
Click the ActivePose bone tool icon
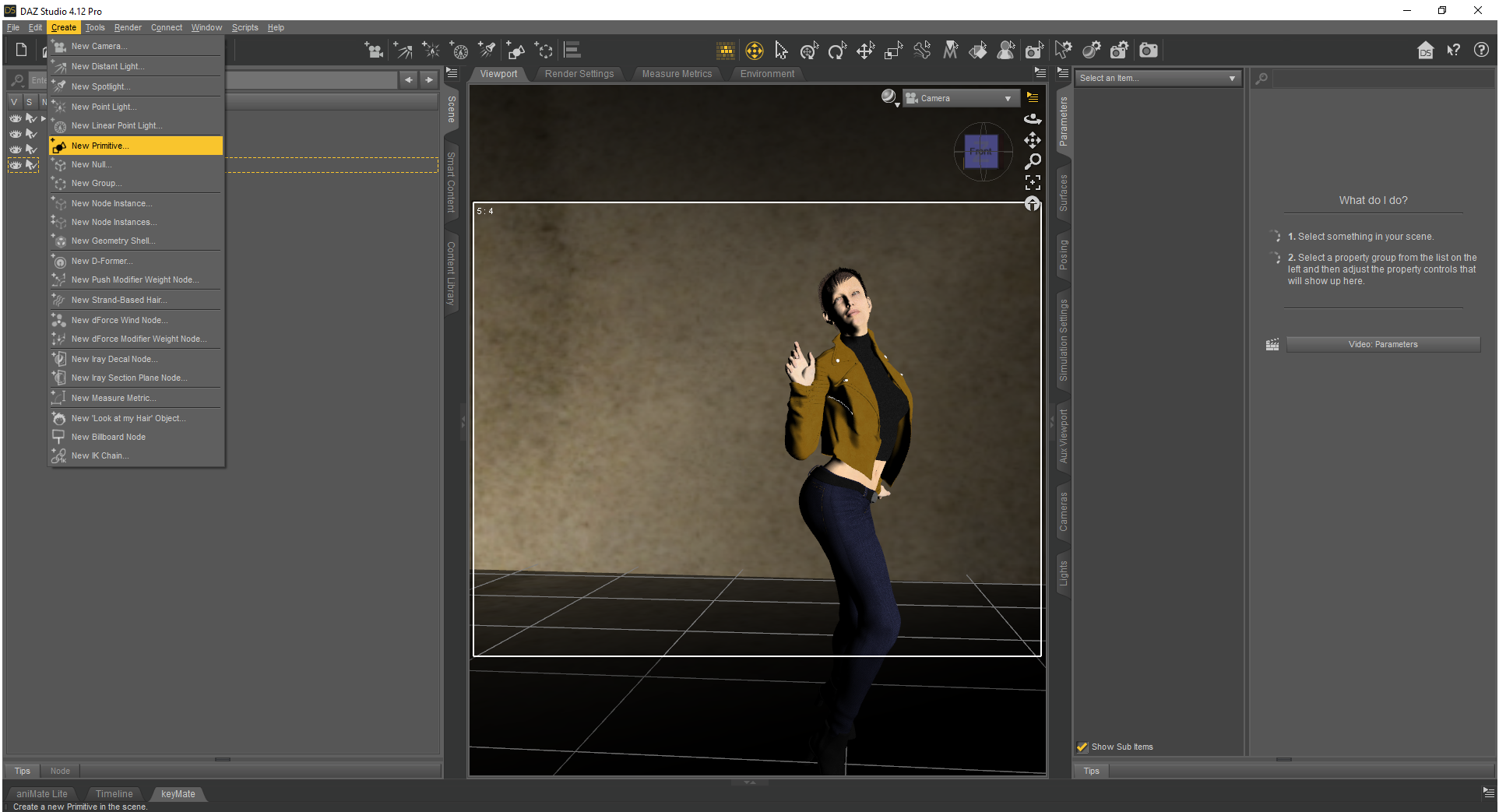coord(922,51)
